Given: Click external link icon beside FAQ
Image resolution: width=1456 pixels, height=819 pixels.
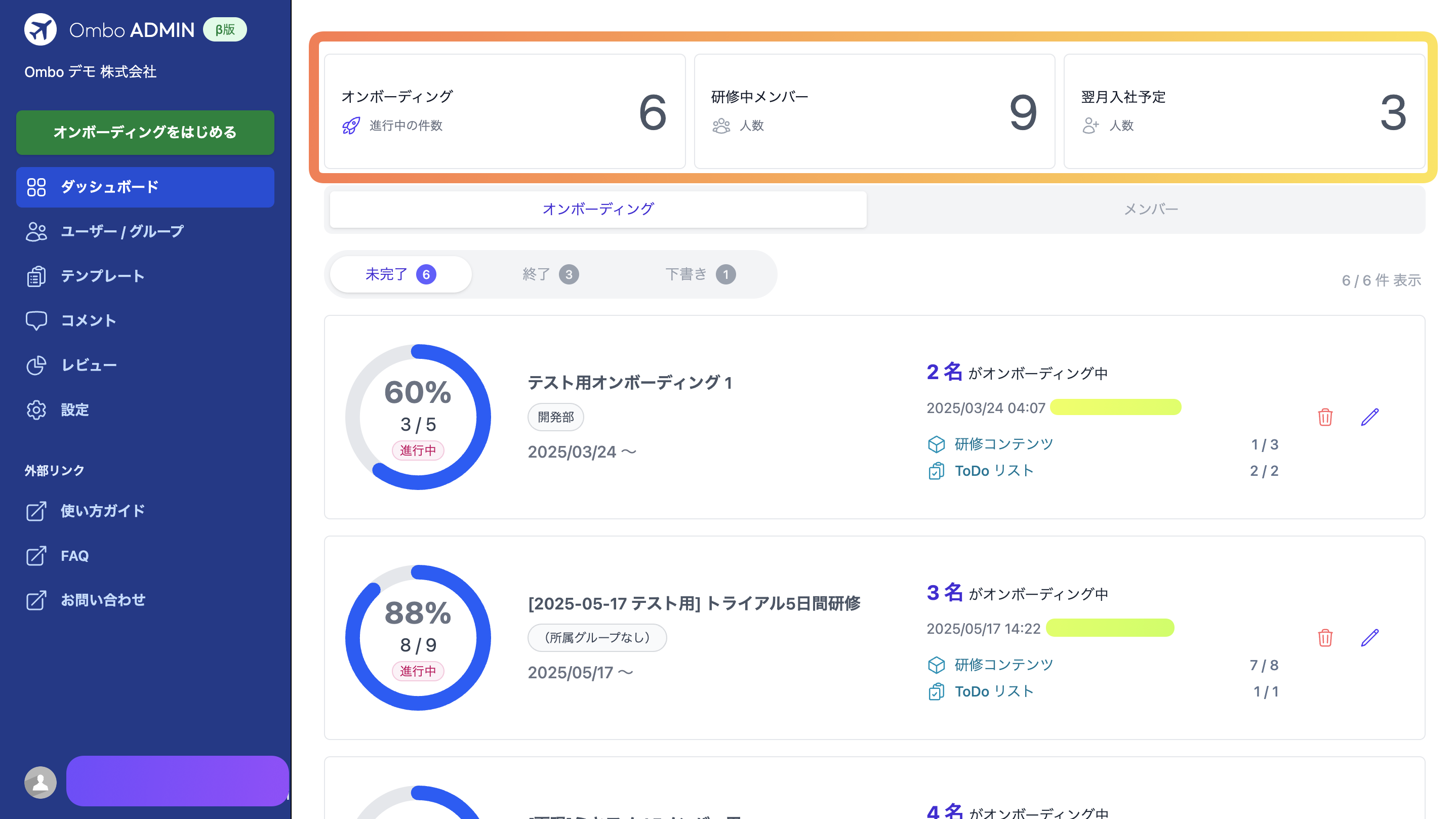Looking at the screenshot, I should (x=36, y=556).
